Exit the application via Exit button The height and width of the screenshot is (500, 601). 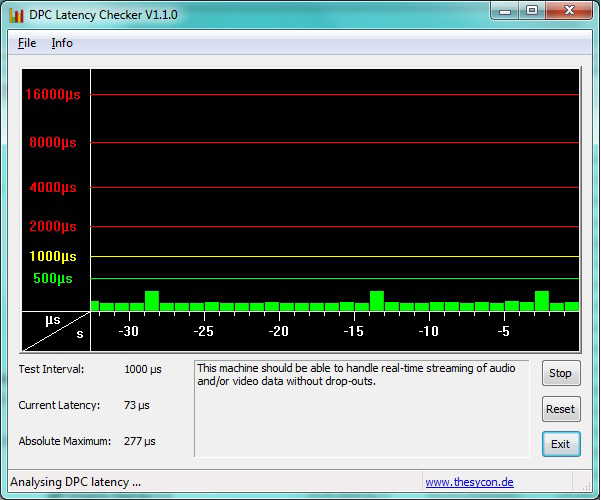[x=560, y=444]
